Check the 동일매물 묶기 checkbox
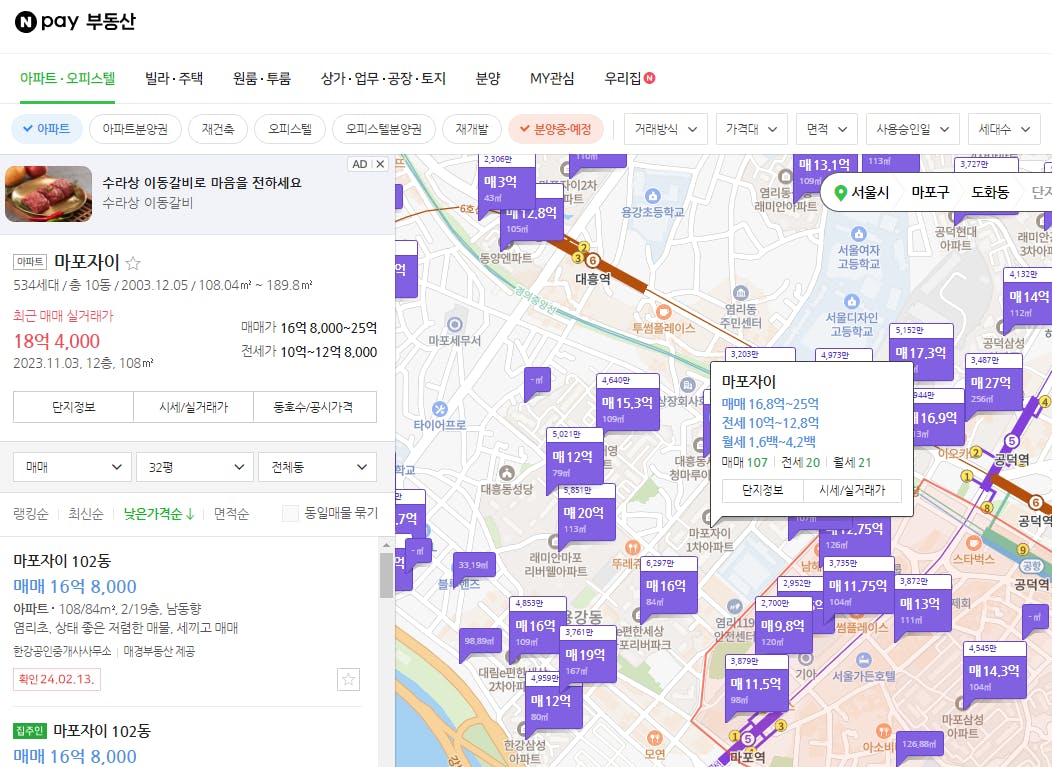 coord(291,513)
